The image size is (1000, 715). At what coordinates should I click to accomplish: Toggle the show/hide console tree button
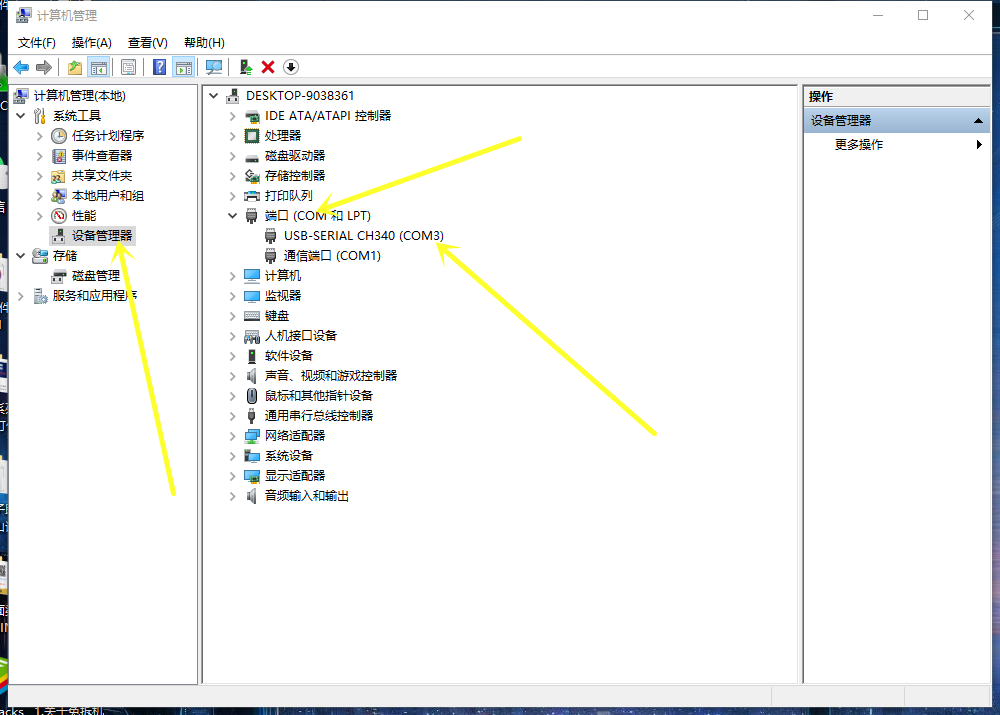[x=99, y=67]
